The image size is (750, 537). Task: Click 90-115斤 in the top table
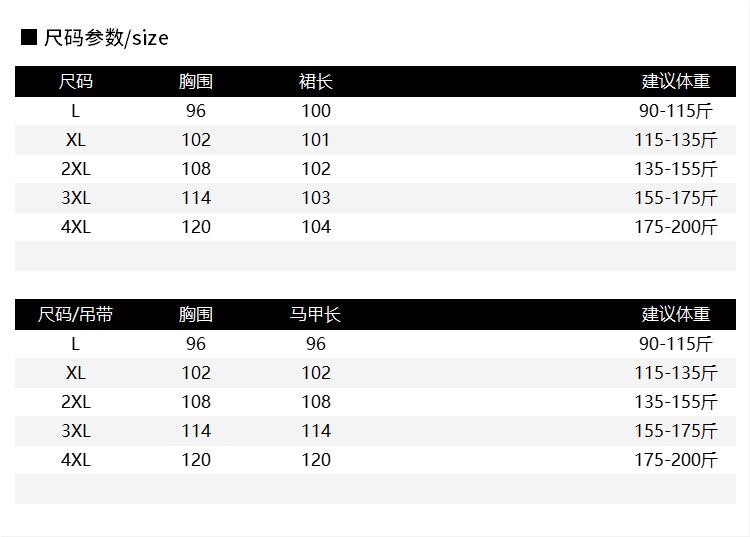676,111
